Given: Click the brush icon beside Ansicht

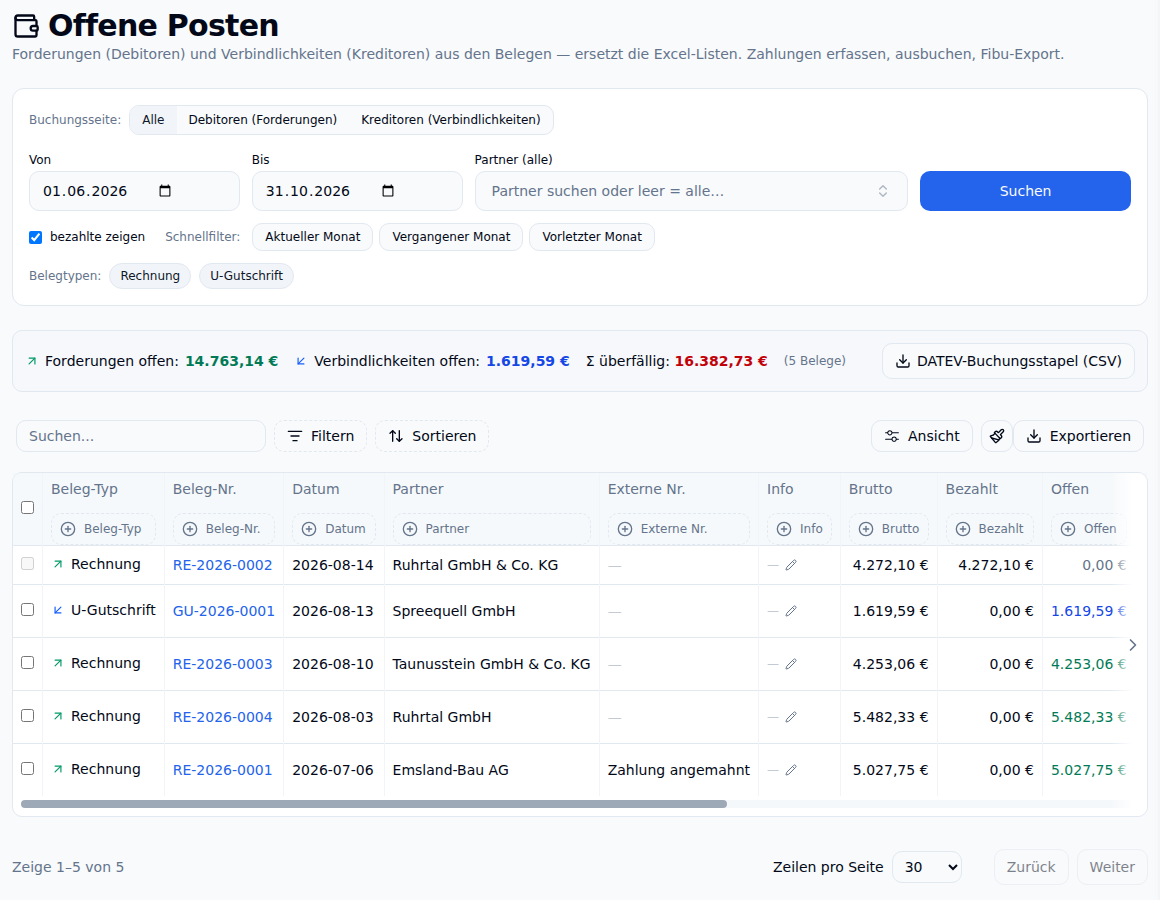Looking at the screenshot, I should tap(997, 436).
